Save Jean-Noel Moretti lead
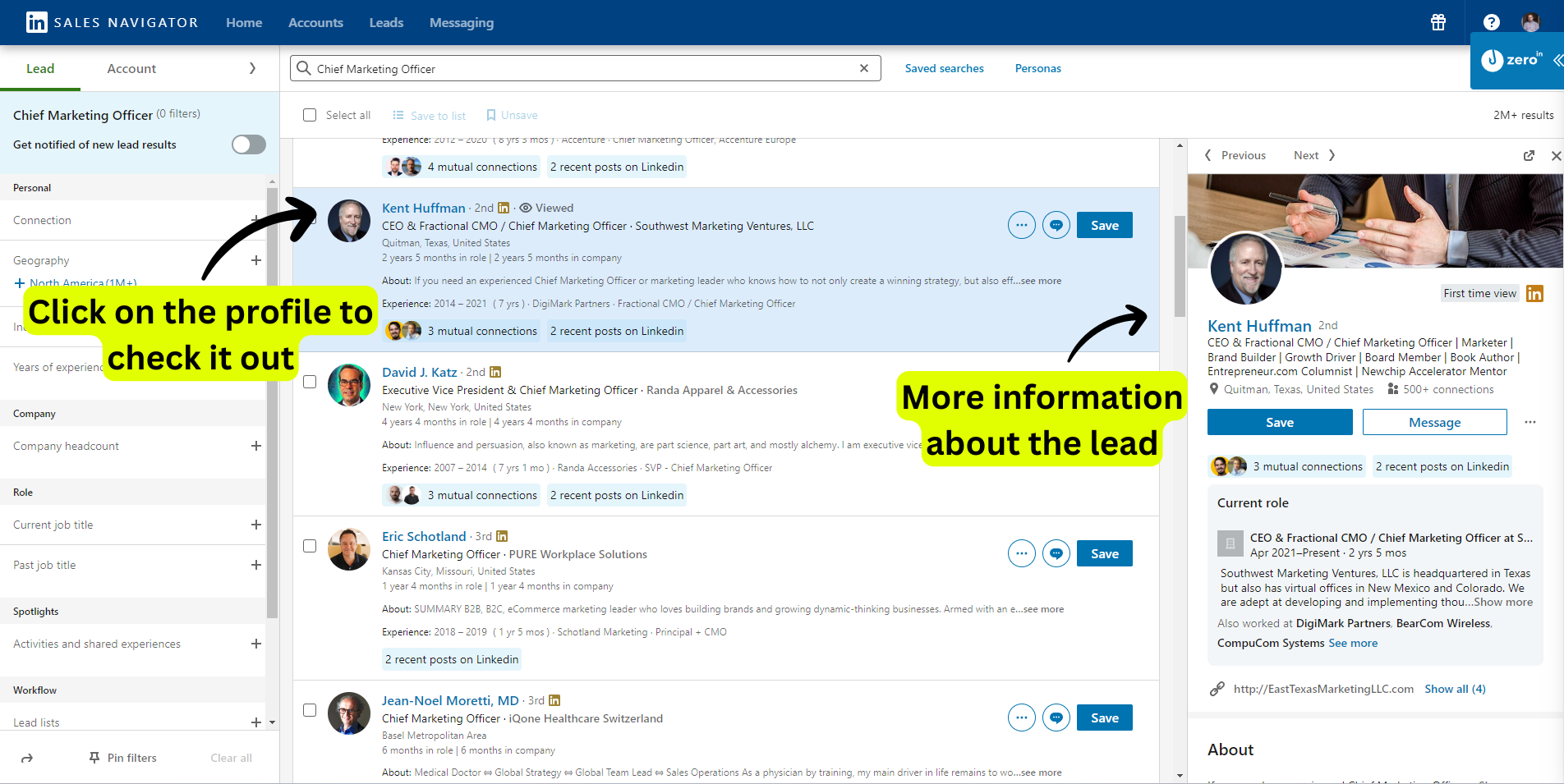Image resolution: width=1564 pixels, height=784 pixels. [1105, 718]
